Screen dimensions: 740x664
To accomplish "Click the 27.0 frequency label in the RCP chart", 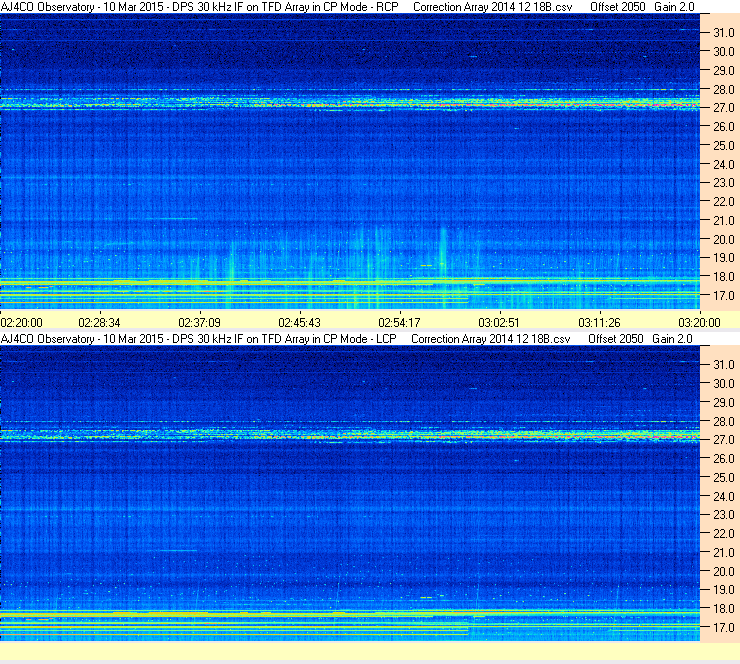I will point(724,108).
